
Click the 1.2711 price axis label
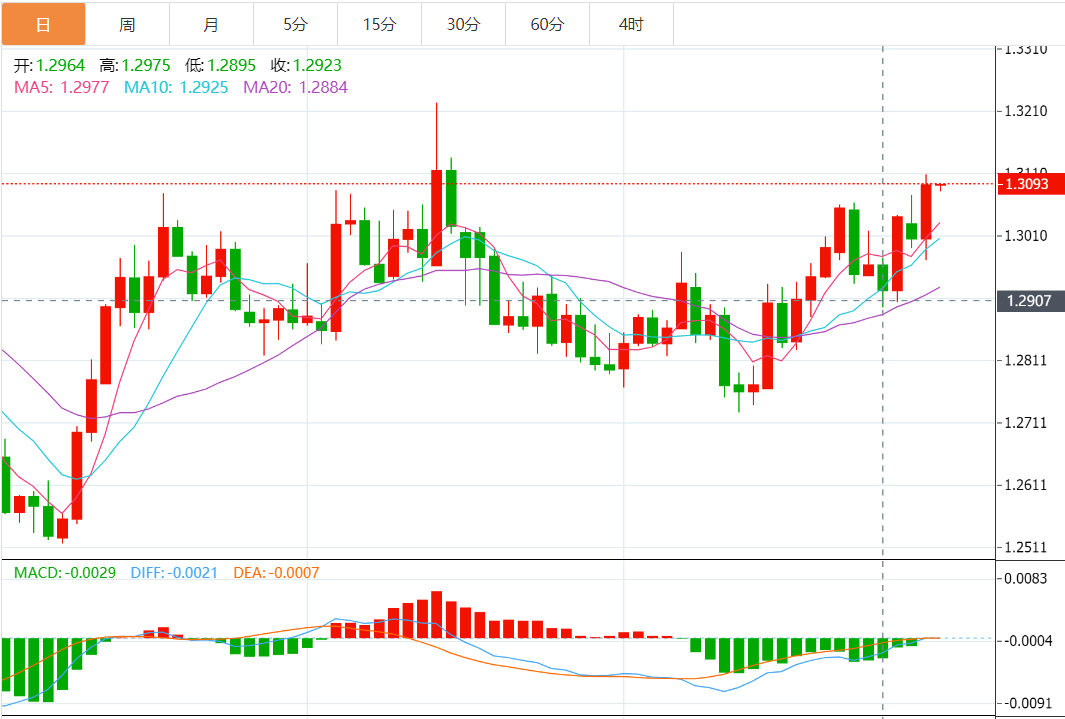click(x=1026, y=423)
